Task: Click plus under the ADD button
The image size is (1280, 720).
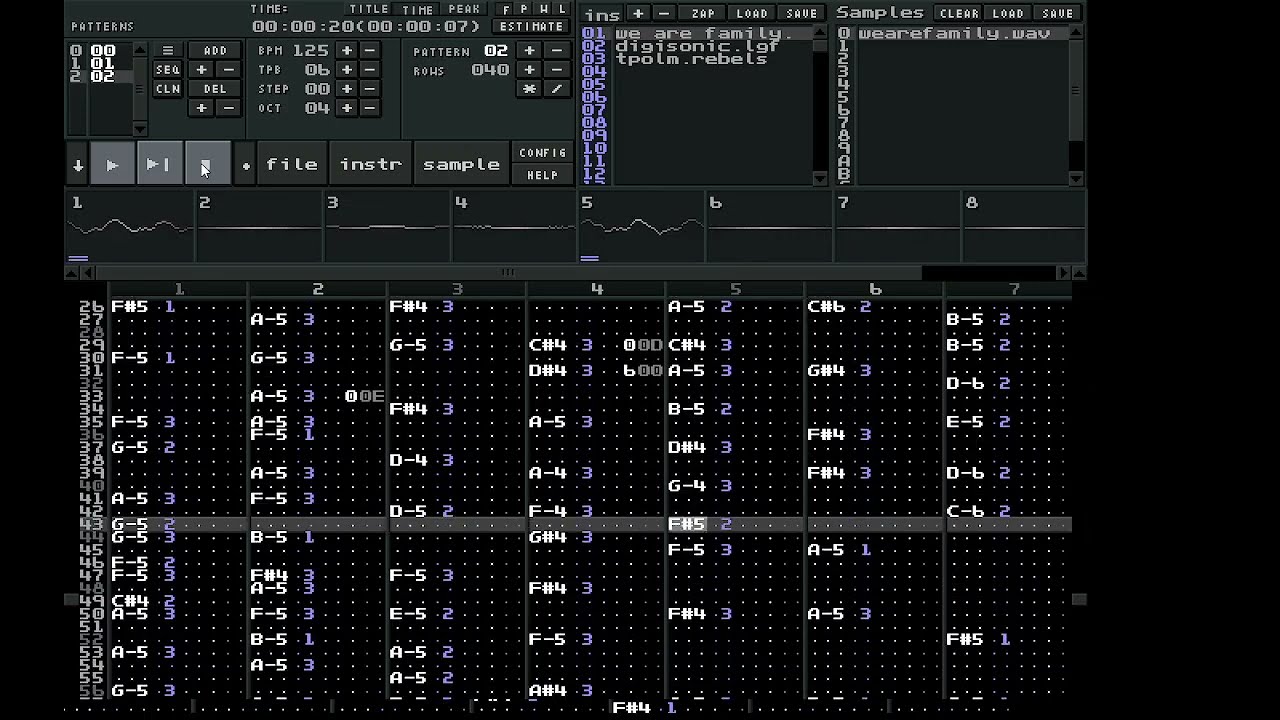Action: click(201, 70)
